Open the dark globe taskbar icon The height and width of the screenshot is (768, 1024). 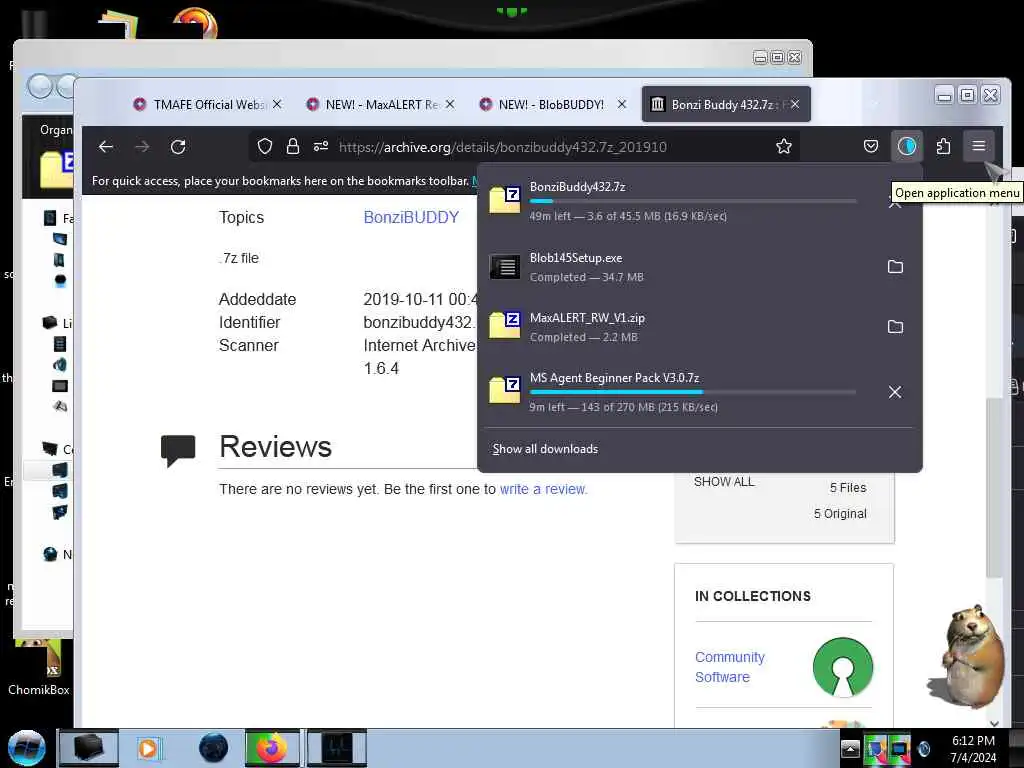coord(214,748)
